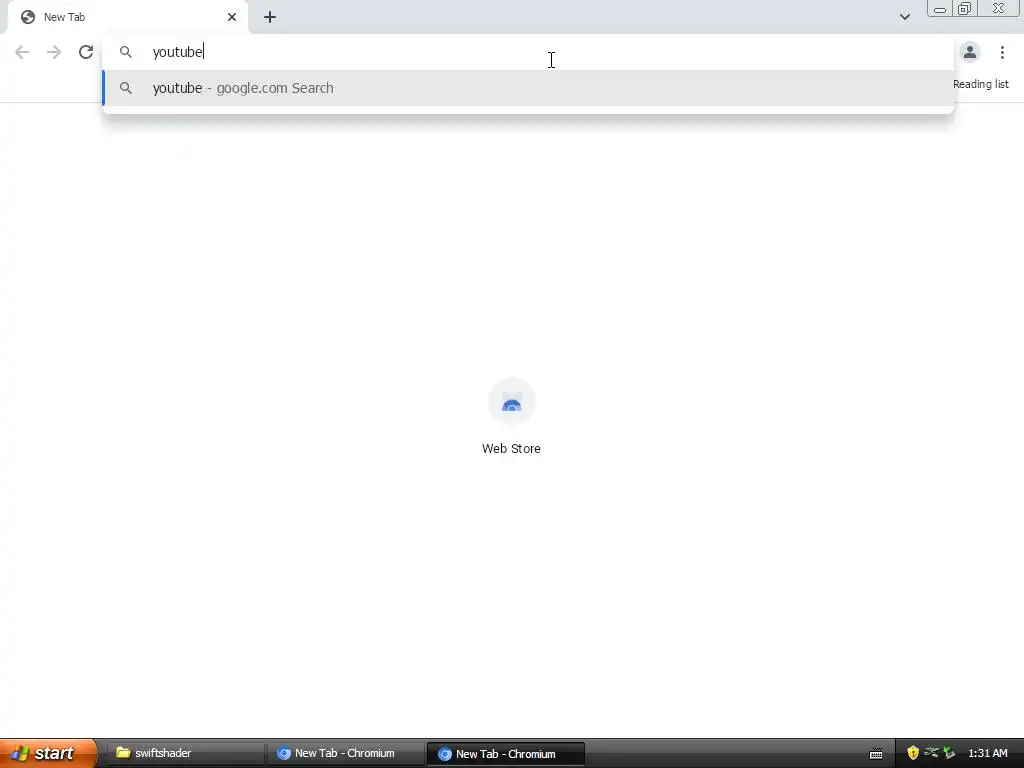The width and height of the screenshot is (1024, 768).
Task: Open a new tab with plus button
Action: 270,18
